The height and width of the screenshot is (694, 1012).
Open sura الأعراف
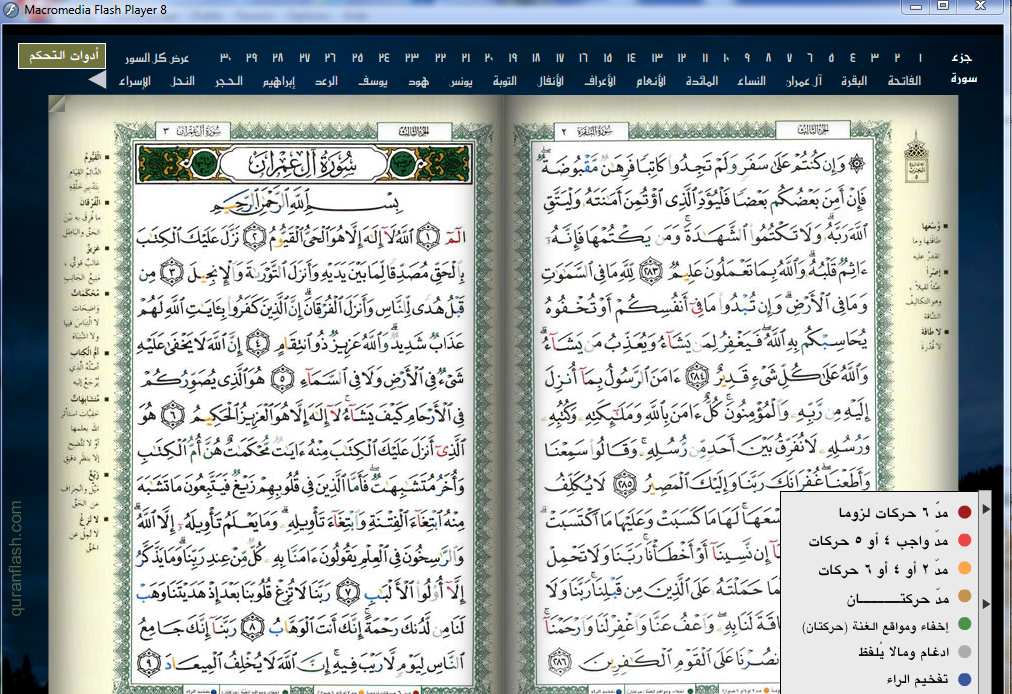pyautogui.click(x=600, y=81)
